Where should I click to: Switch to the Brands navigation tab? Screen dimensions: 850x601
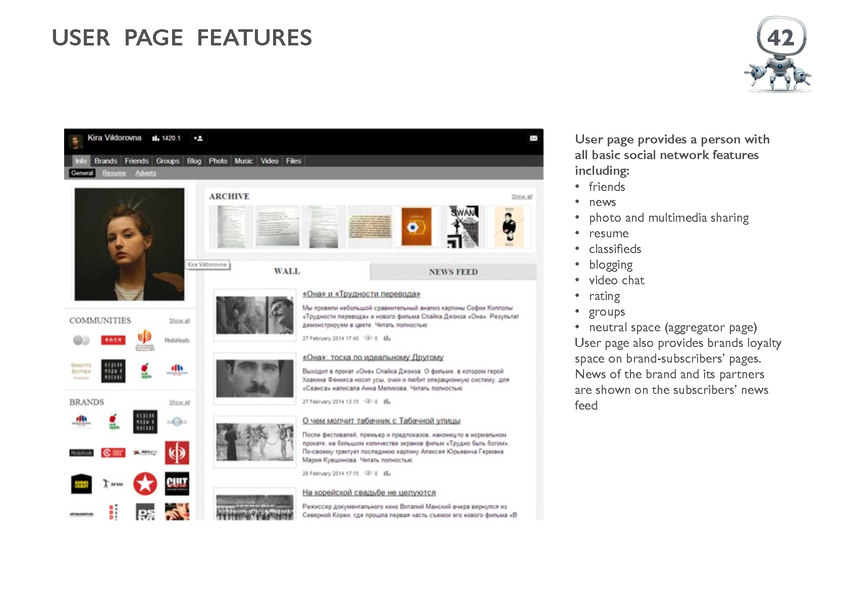tap(106, 161)
